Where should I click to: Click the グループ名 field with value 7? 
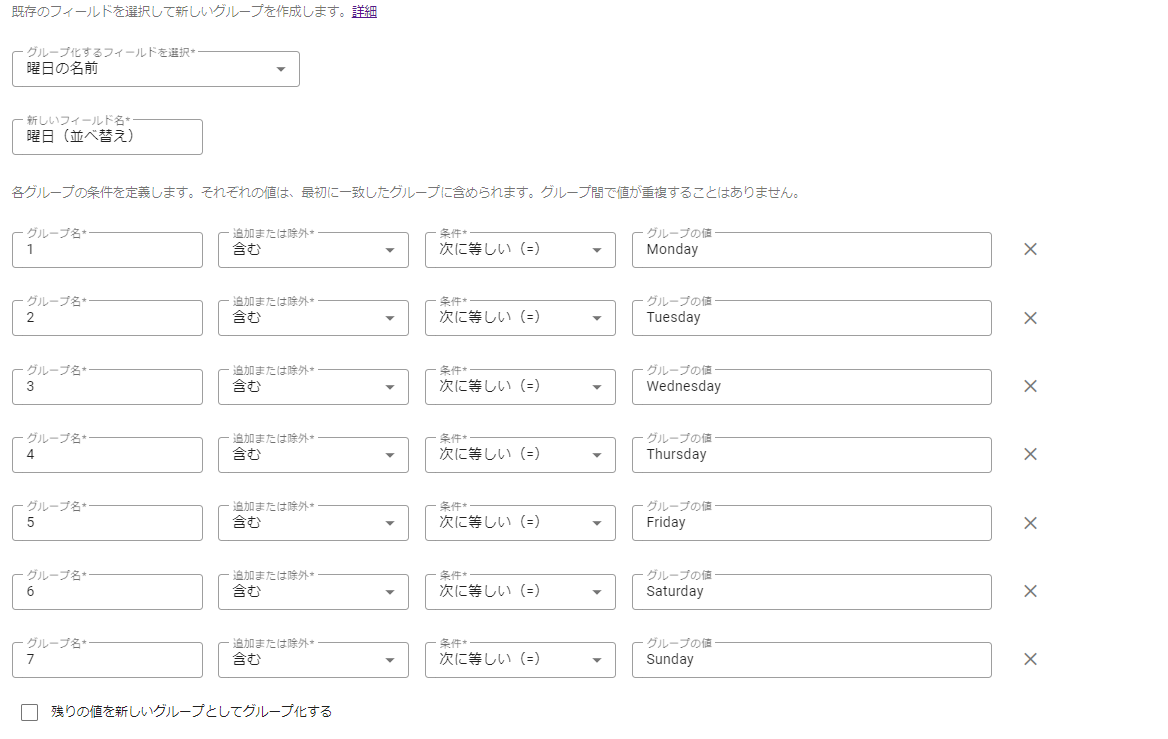click(107, 660)
